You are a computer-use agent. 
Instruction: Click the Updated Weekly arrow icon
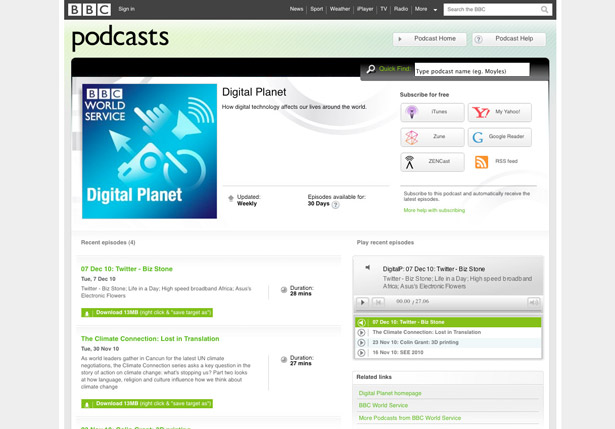[x=231, y=198]
